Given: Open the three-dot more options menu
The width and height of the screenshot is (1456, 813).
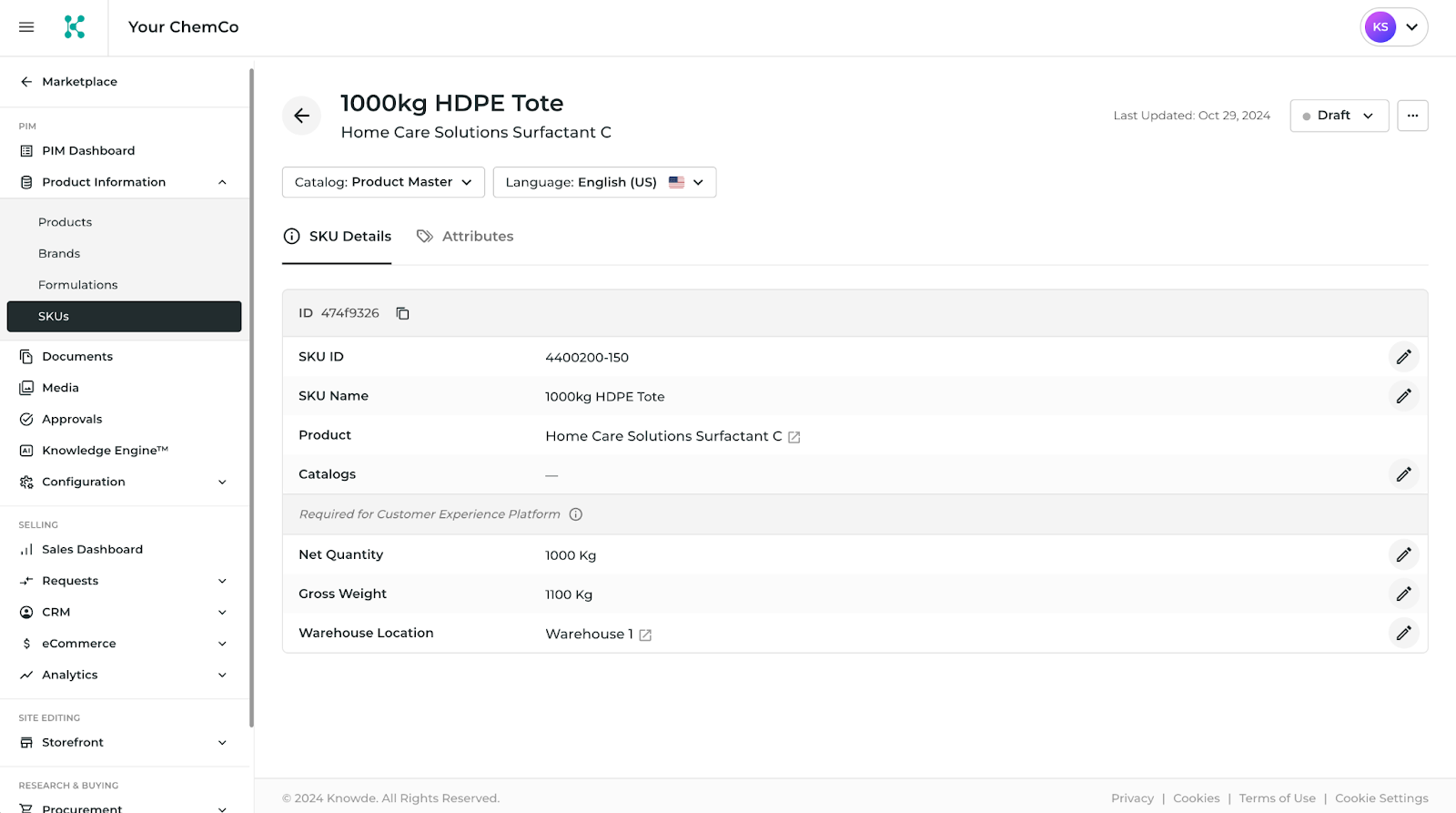Looking at the screenshot, I should (1412, 116).
